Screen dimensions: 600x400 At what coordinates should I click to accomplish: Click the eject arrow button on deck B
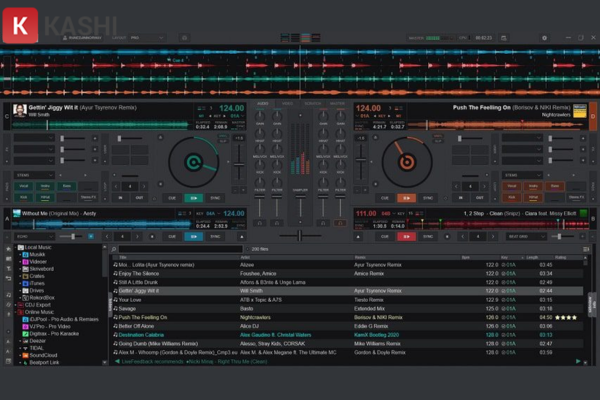click(x=358, y=237)
